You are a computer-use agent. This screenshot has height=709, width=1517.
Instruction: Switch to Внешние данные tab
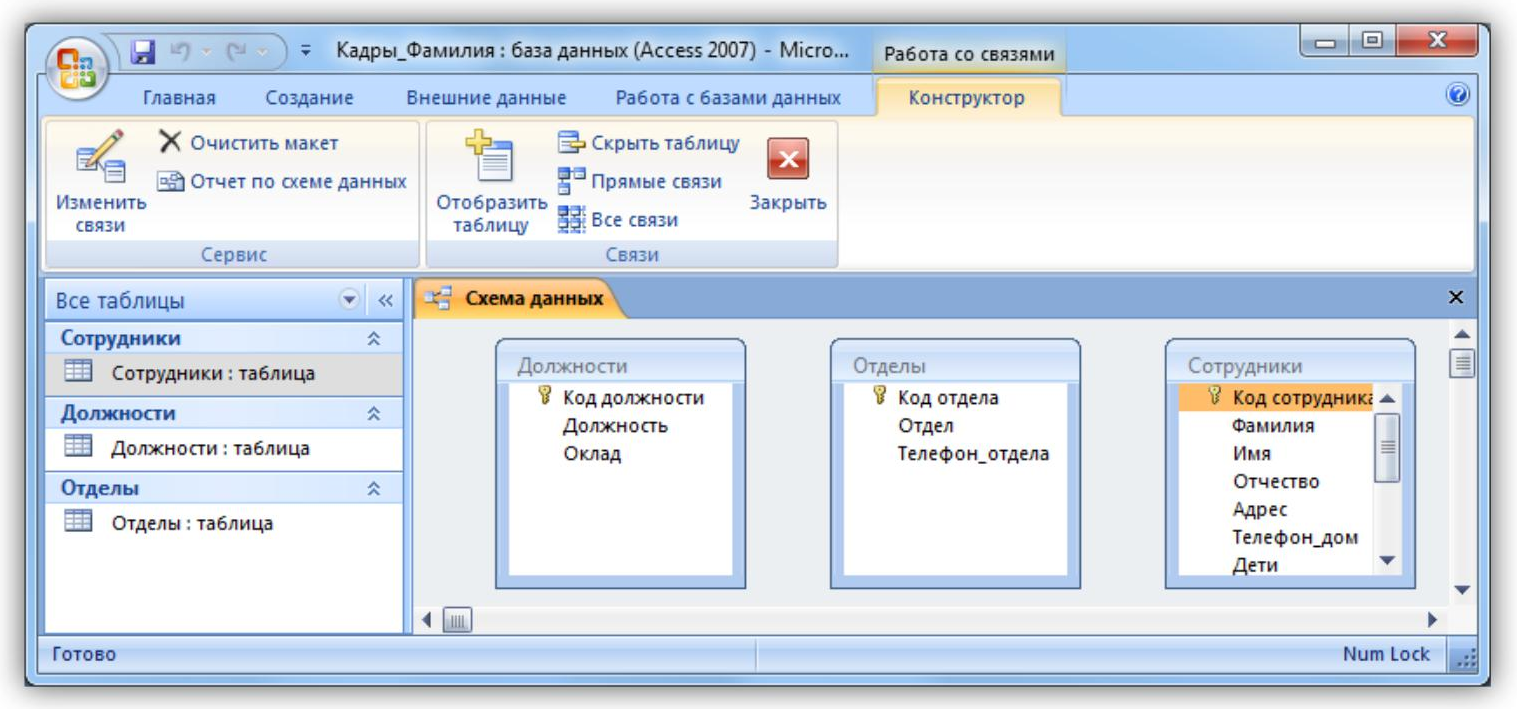pos(486,98)
